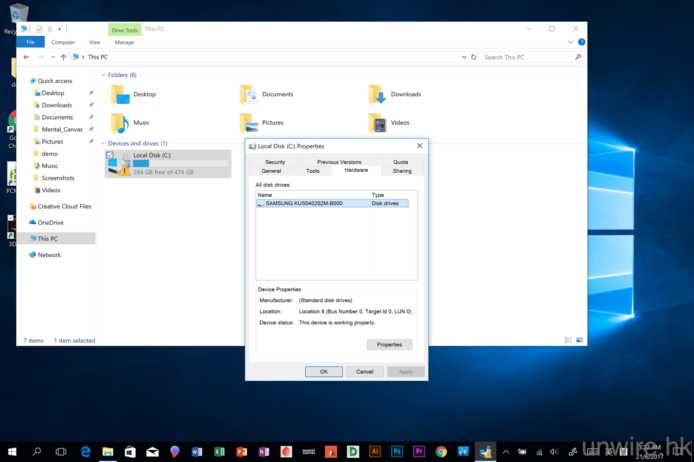The height and width of the screenshot is (462, 694).
Task: Launch Photoshop from the taskbar
Action: [397, 452]
